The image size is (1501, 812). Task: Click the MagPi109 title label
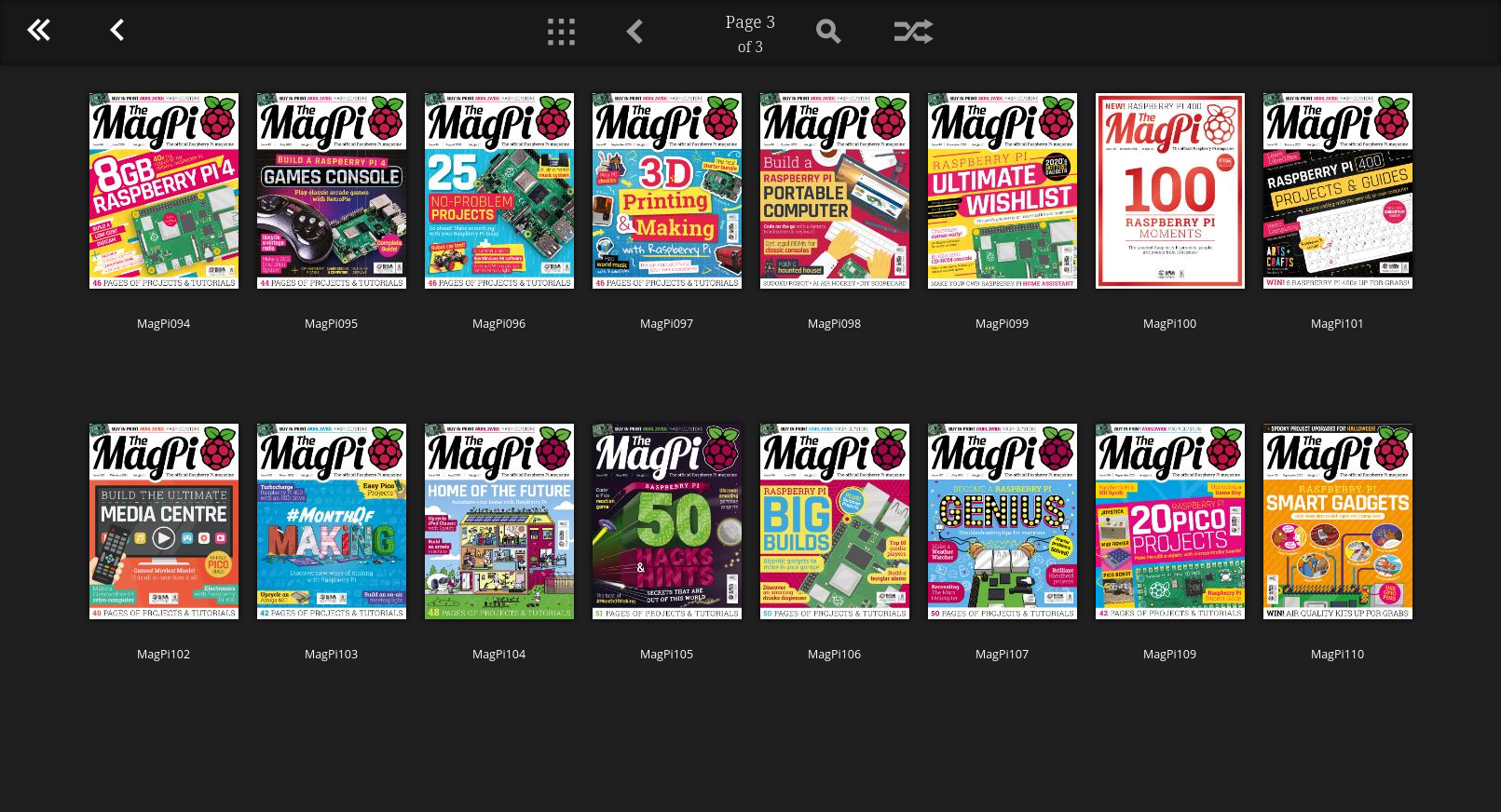click(x=1170, y=655)
